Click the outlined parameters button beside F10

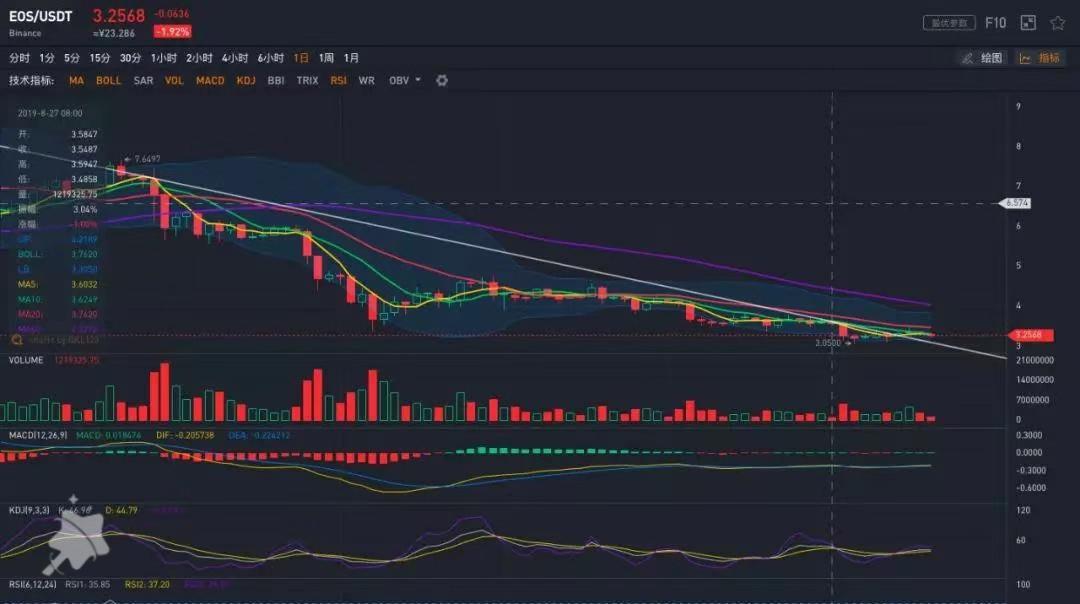click(948, 22)
